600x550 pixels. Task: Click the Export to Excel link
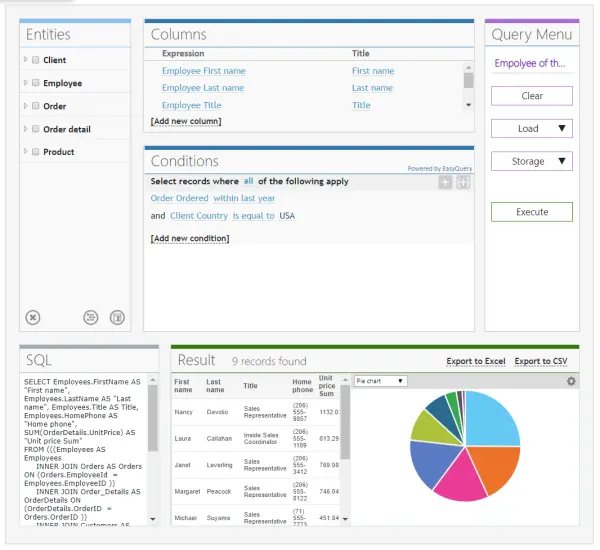point(475,361)
